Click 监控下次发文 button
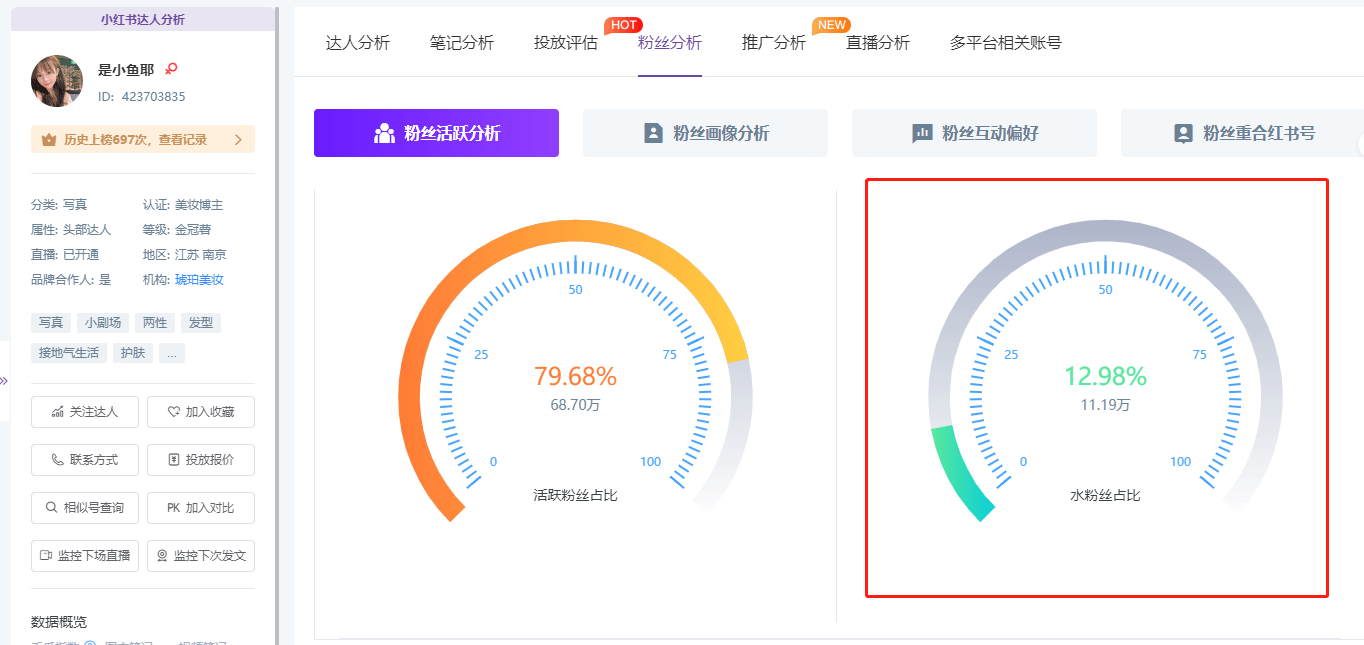Screen dimensions: 1364x645 (201, 556)
